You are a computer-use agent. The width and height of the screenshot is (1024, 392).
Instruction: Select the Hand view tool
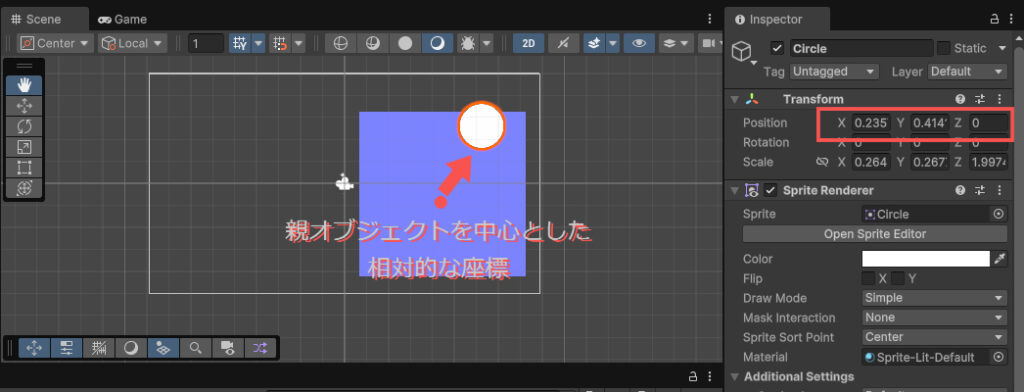tap(24, 85)
